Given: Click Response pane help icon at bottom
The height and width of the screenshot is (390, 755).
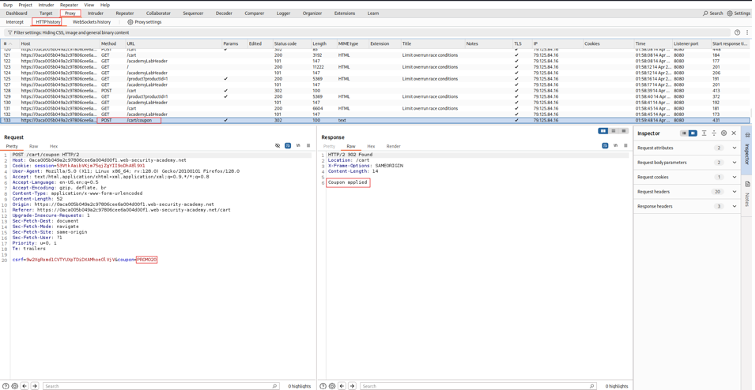Looking at the screenshot, I should tap(324, 386).
